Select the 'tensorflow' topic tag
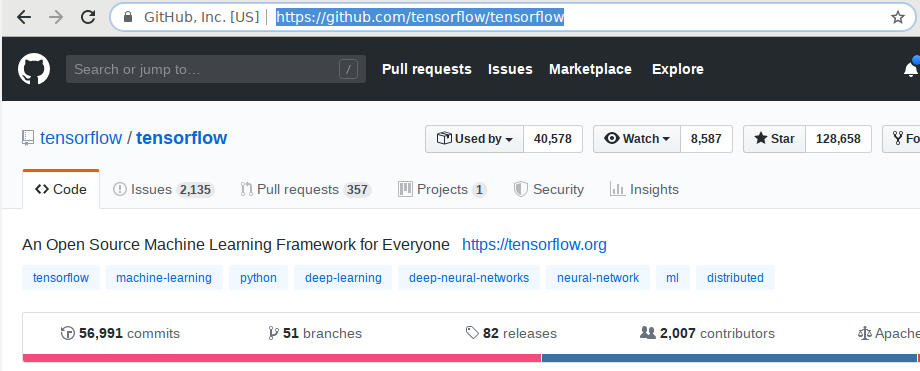This screenshot has width=920, height=371. click(61, 278)
